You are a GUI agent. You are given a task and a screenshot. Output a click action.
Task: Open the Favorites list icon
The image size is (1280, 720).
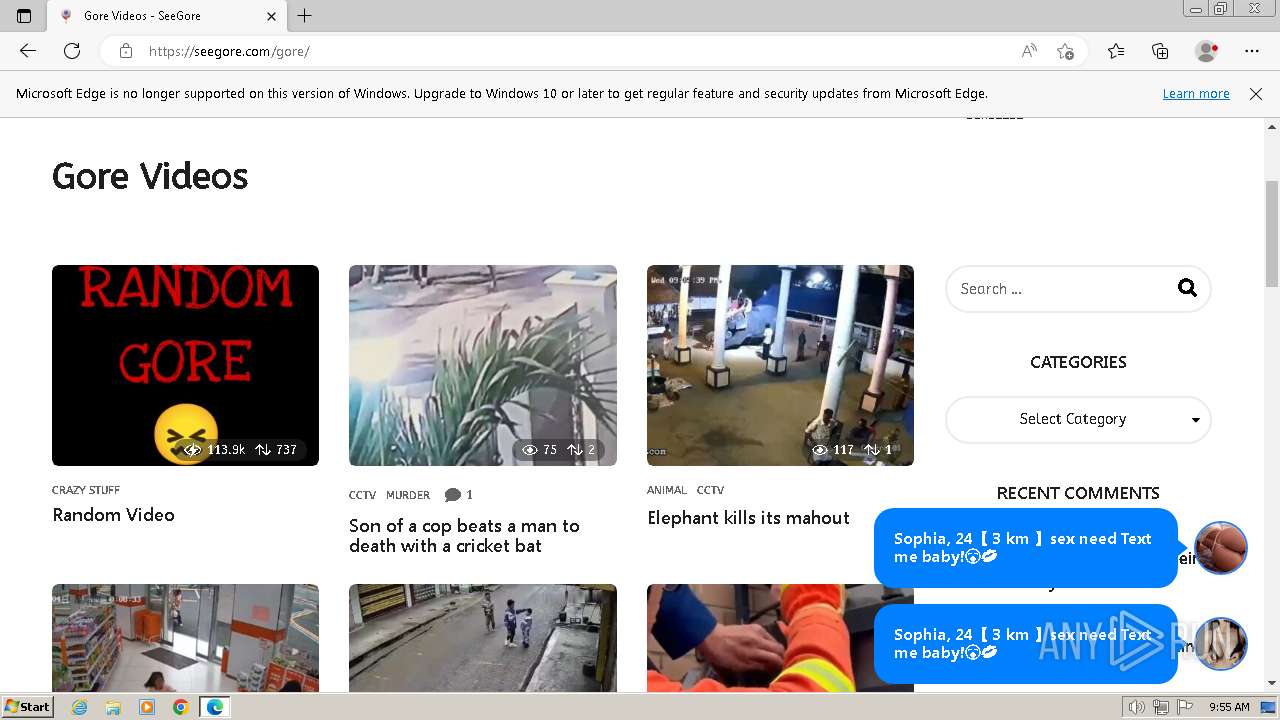coord(1116,51)
